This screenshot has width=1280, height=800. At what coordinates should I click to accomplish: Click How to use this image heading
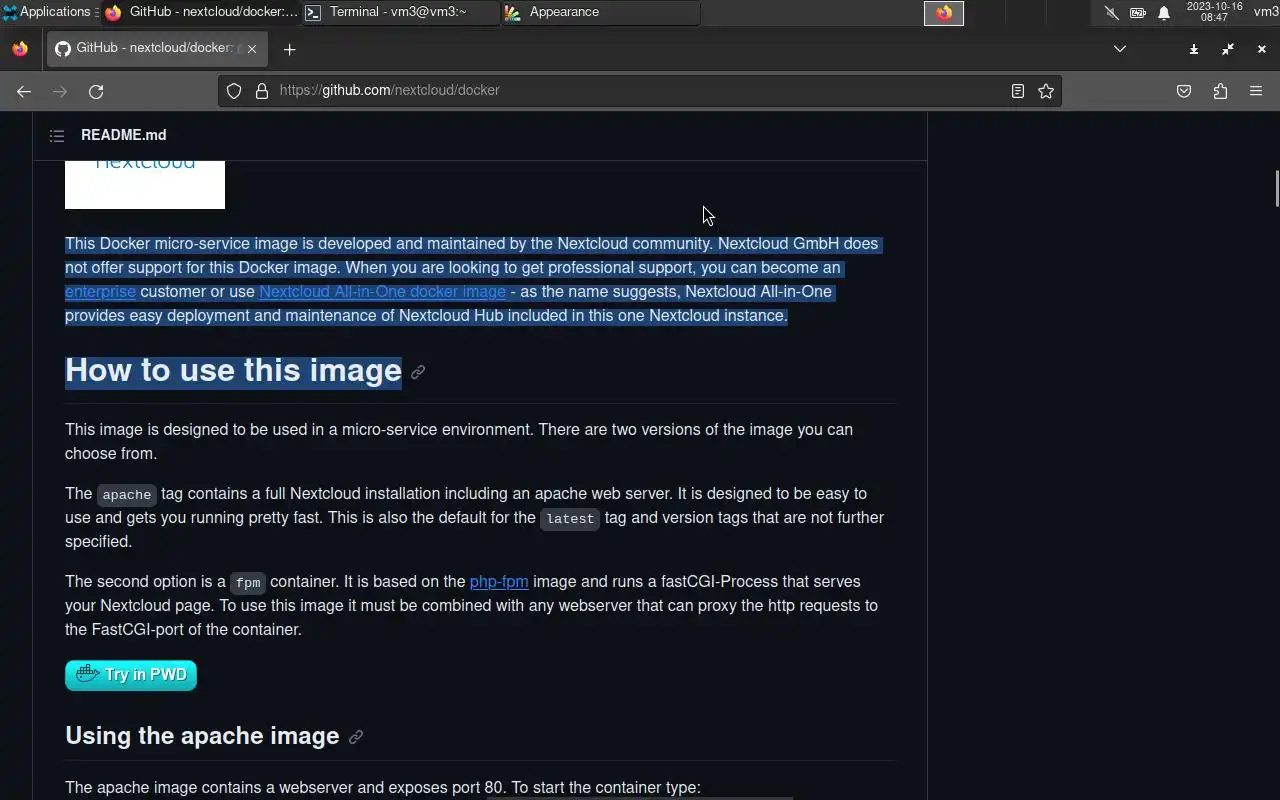coord(233,371)
